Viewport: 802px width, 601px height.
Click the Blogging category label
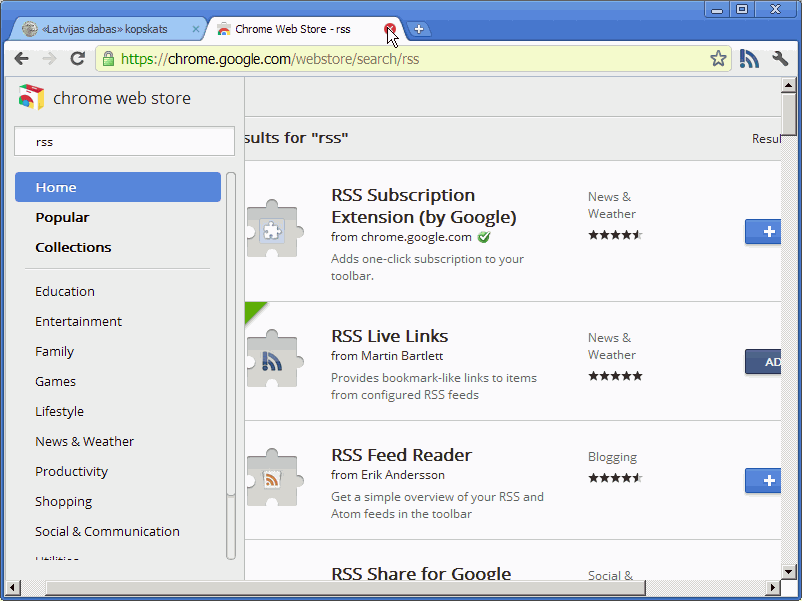[612, 457]
